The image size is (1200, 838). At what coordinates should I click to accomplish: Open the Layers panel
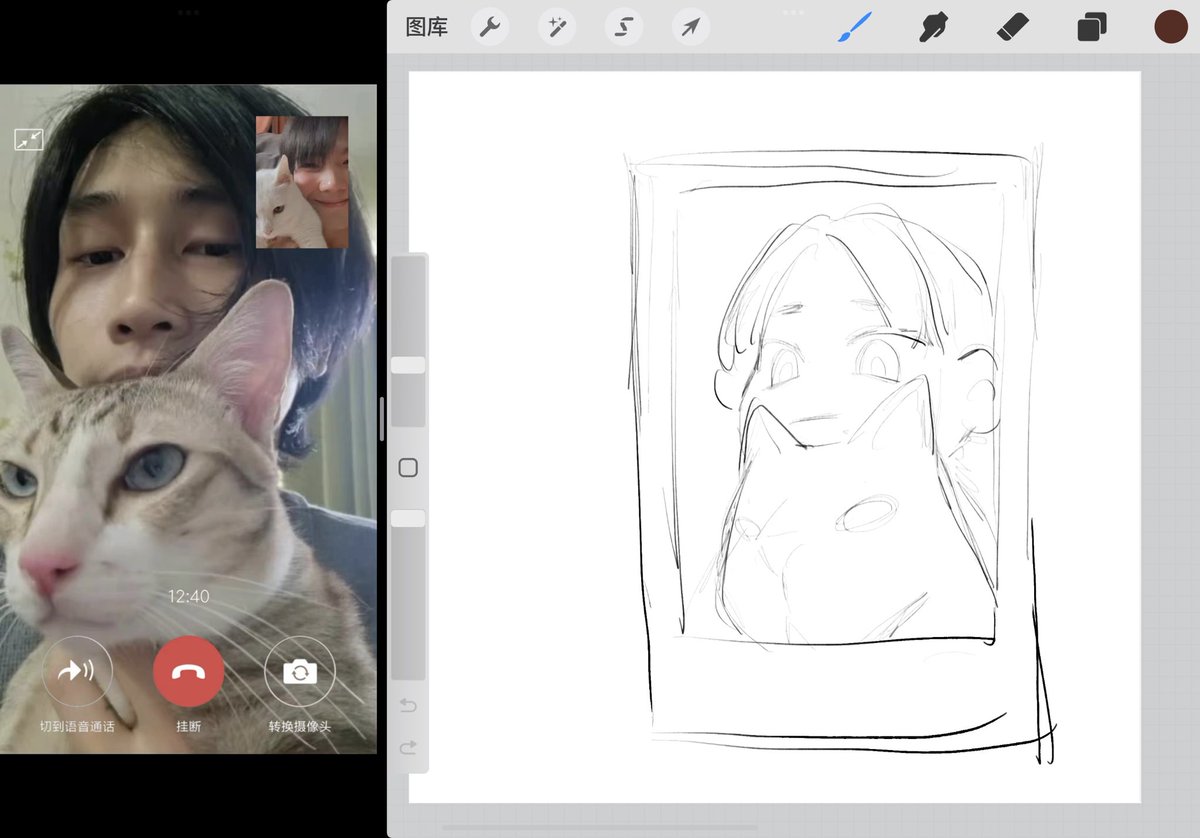pos(1092,27)
